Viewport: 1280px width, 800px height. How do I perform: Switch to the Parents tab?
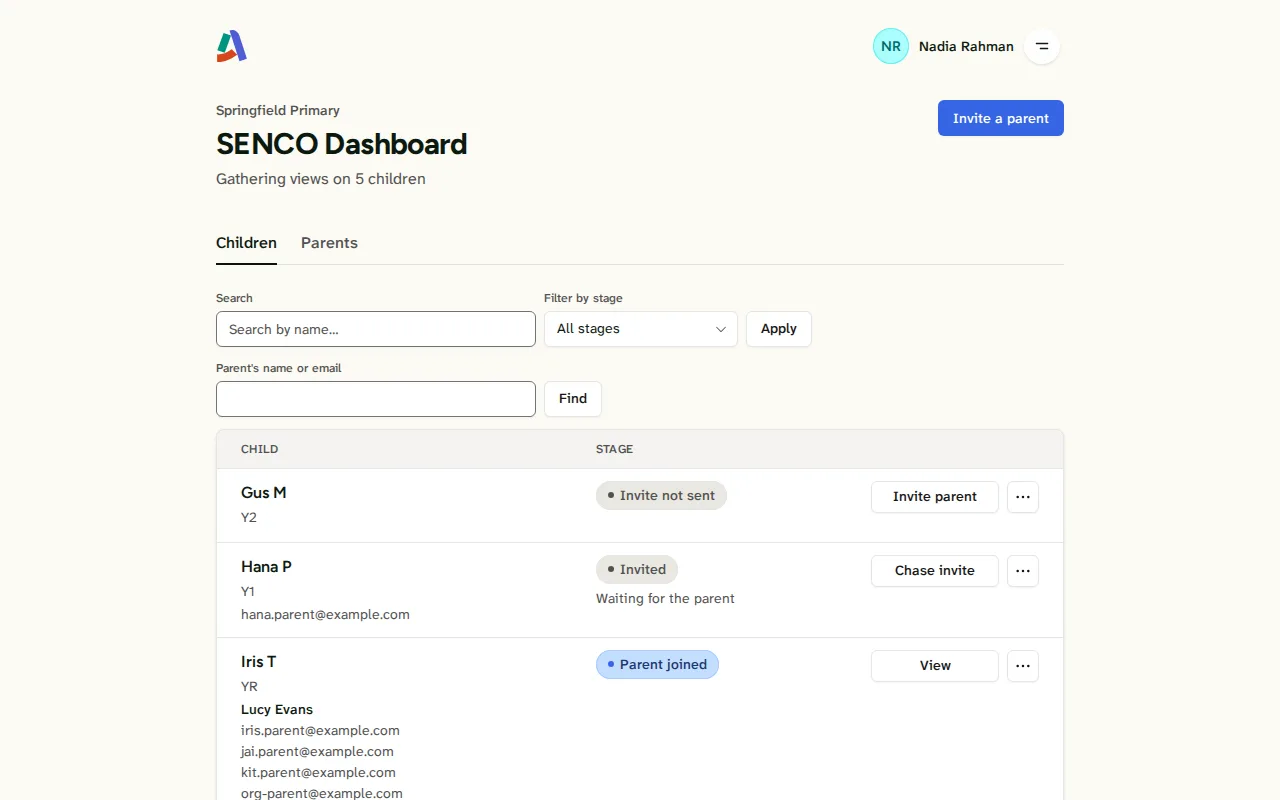pyautogui.click(x=329, y=243)
